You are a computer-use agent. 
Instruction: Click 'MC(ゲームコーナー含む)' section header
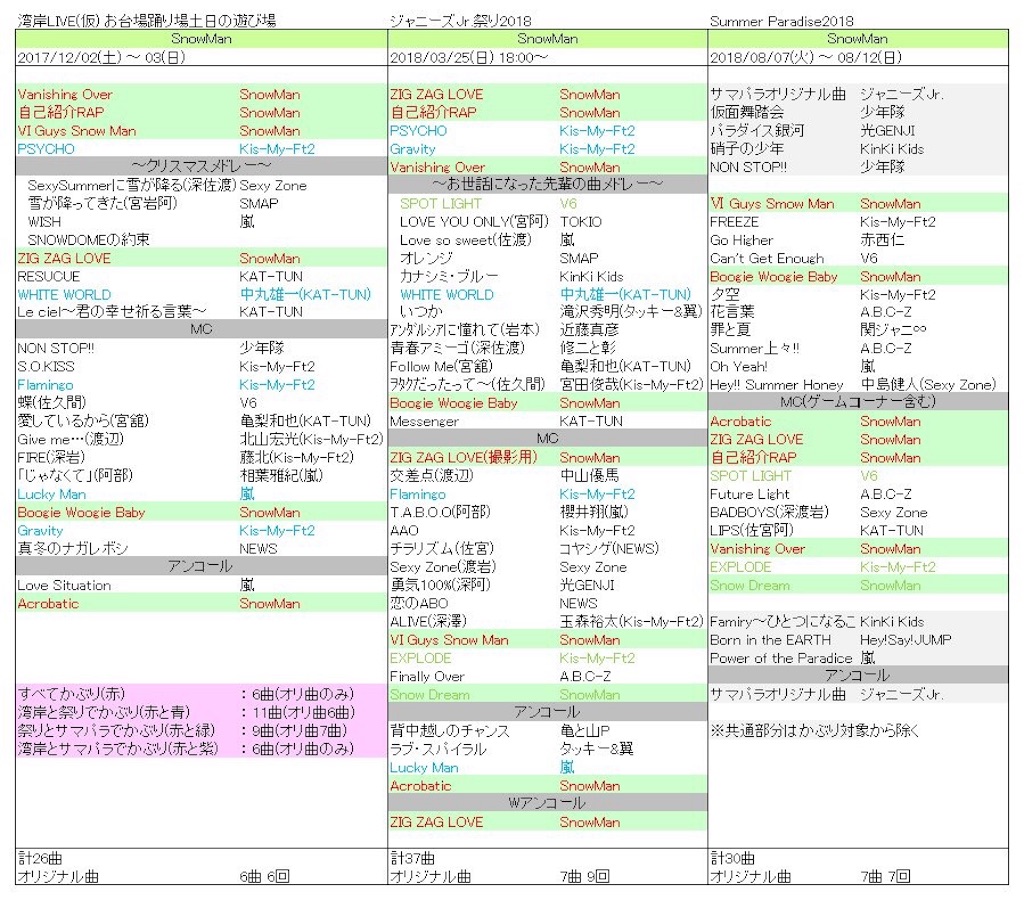point(858,402)
